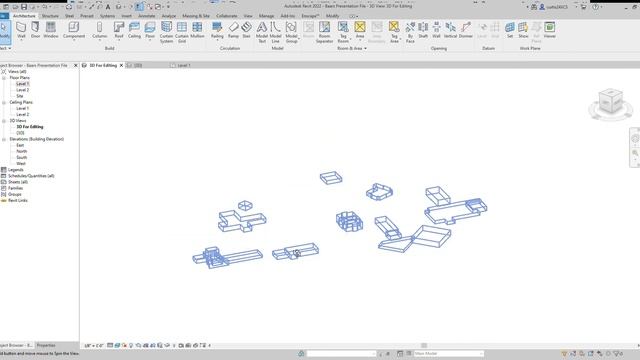The image size is (640, 360).
Task: Select the Area tool
Action: pyautogui.click(x=360, y=30)
